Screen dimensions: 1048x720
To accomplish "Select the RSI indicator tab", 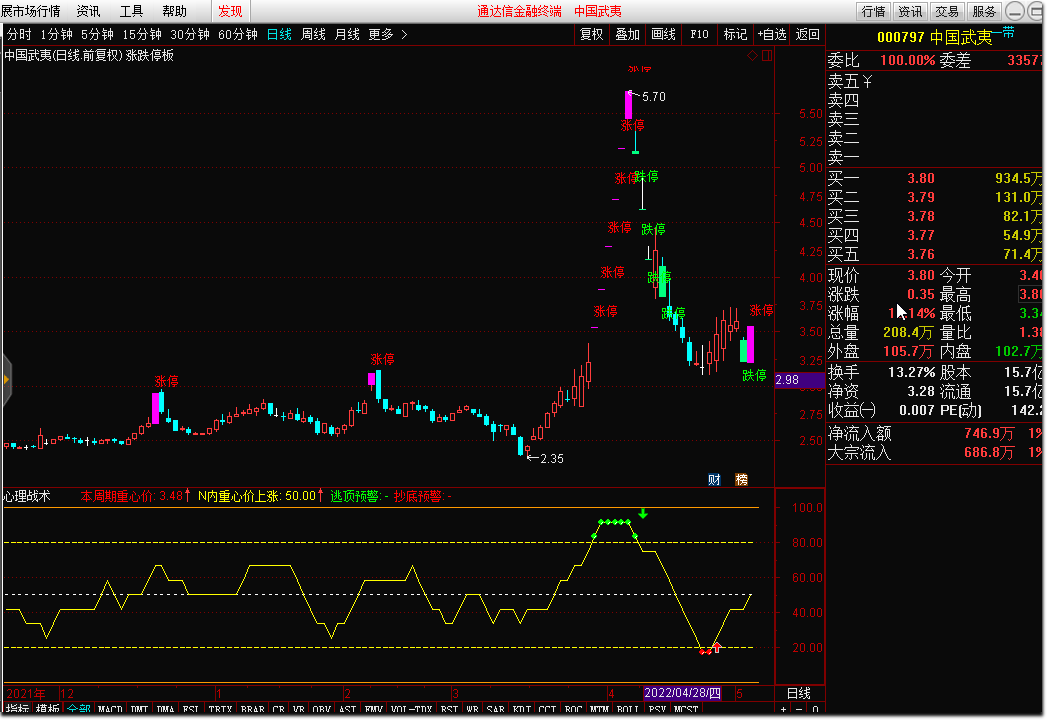I will (449, 709).
